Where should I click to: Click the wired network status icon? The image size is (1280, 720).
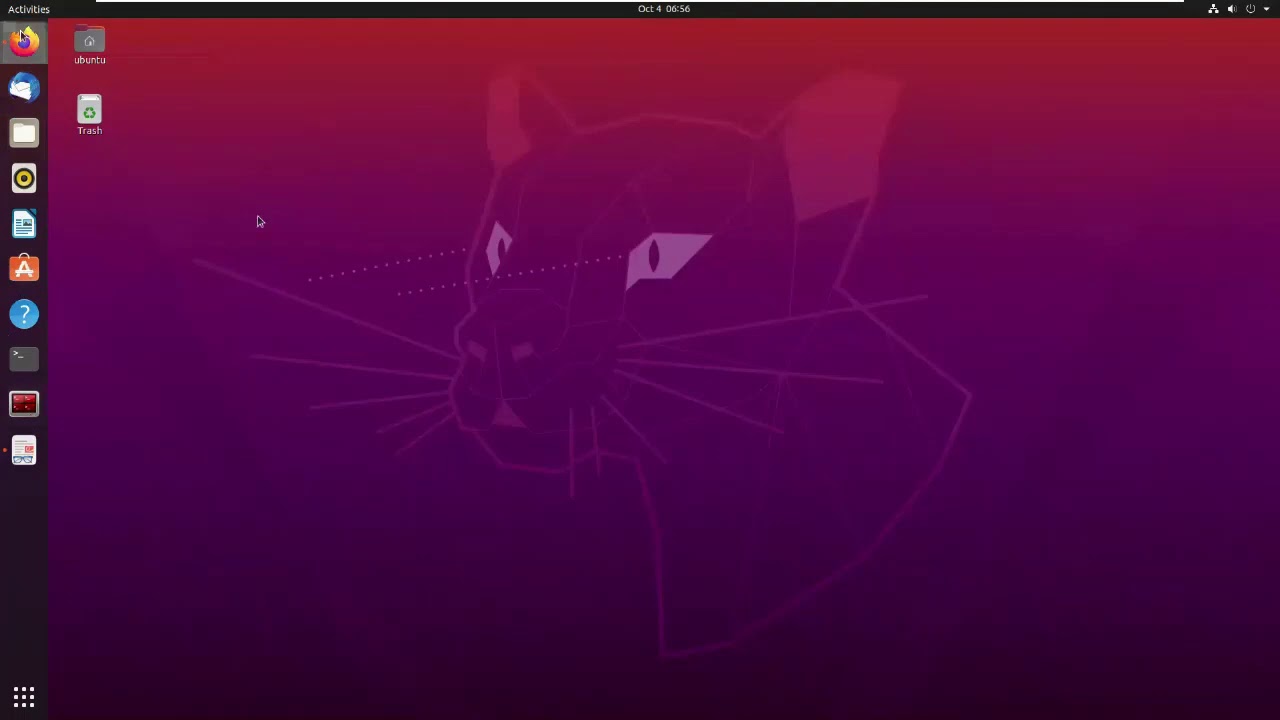(x=1213, y=9)
